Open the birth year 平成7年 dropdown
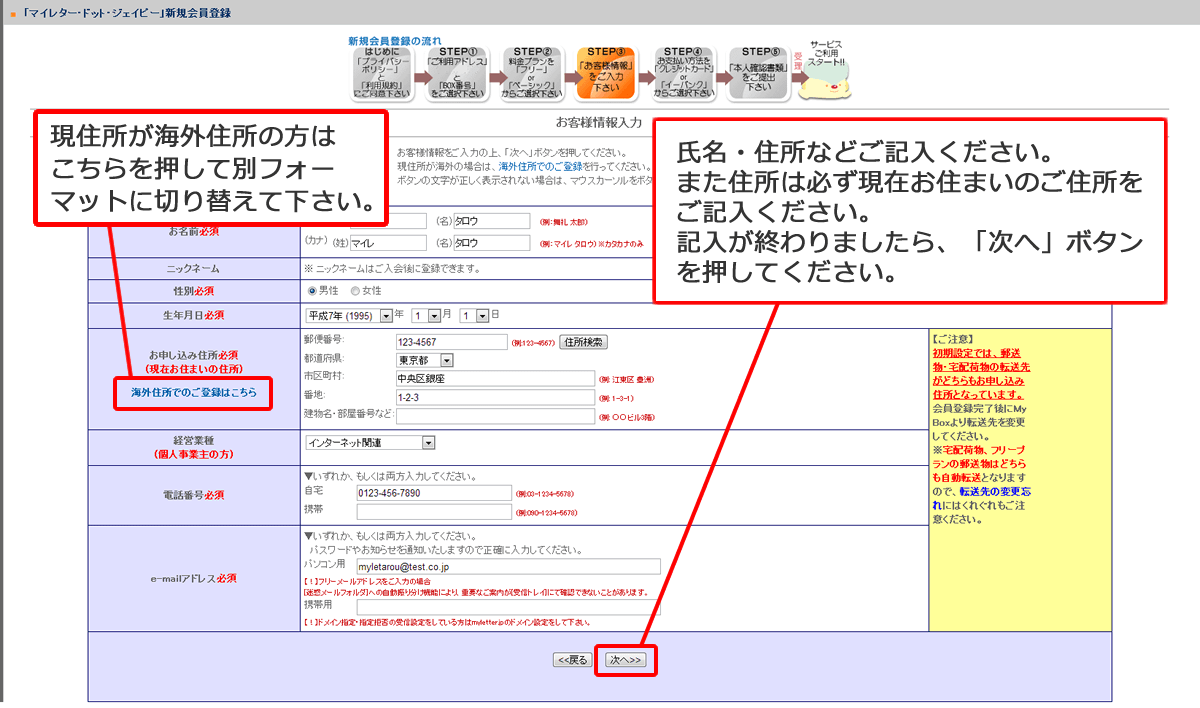 coord(348,315)
